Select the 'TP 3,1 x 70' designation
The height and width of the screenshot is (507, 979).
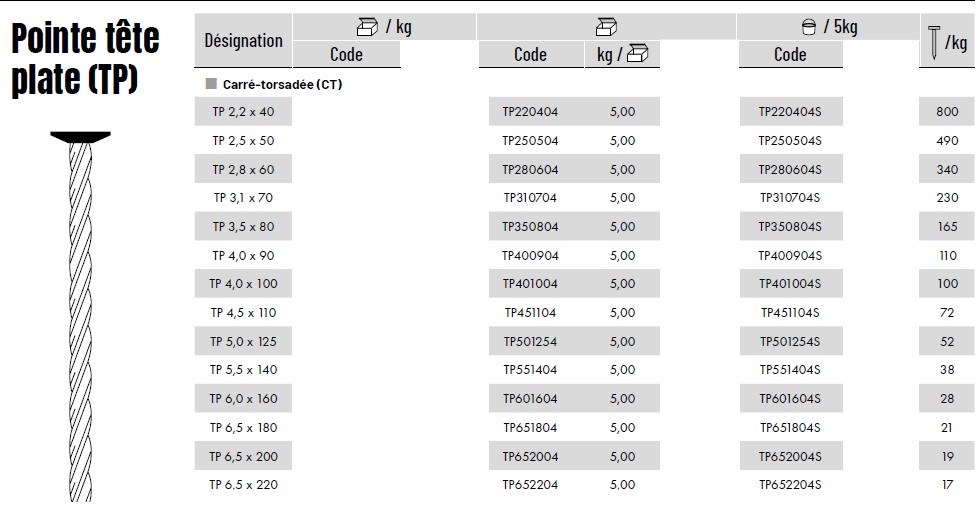(x=243, y=198)
